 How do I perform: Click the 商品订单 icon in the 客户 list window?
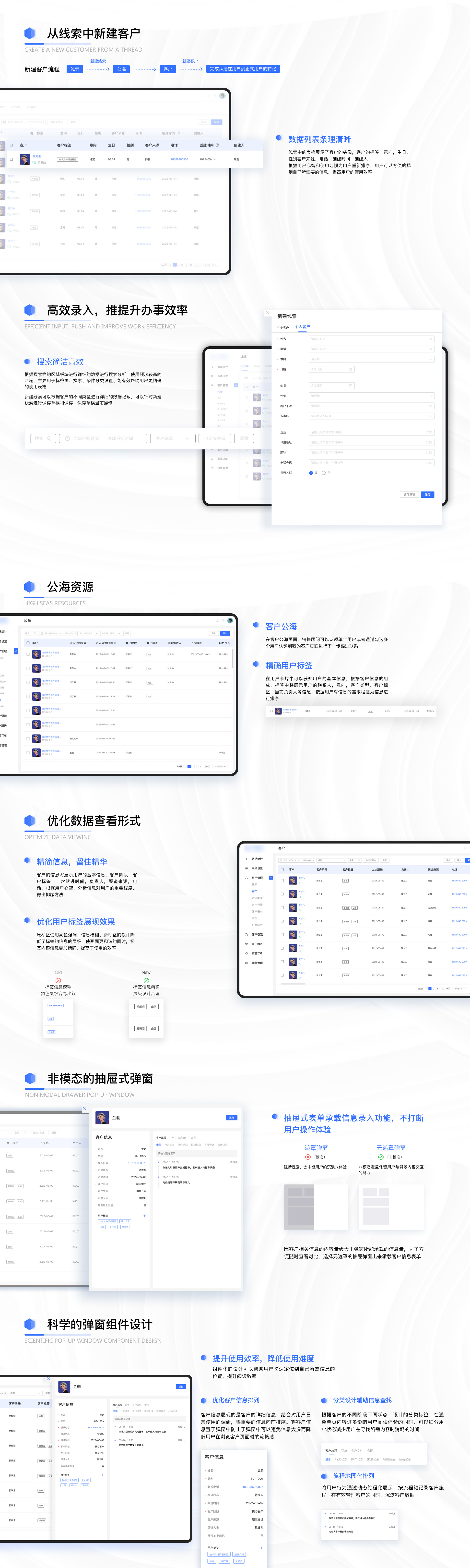(x=246, y=953)
